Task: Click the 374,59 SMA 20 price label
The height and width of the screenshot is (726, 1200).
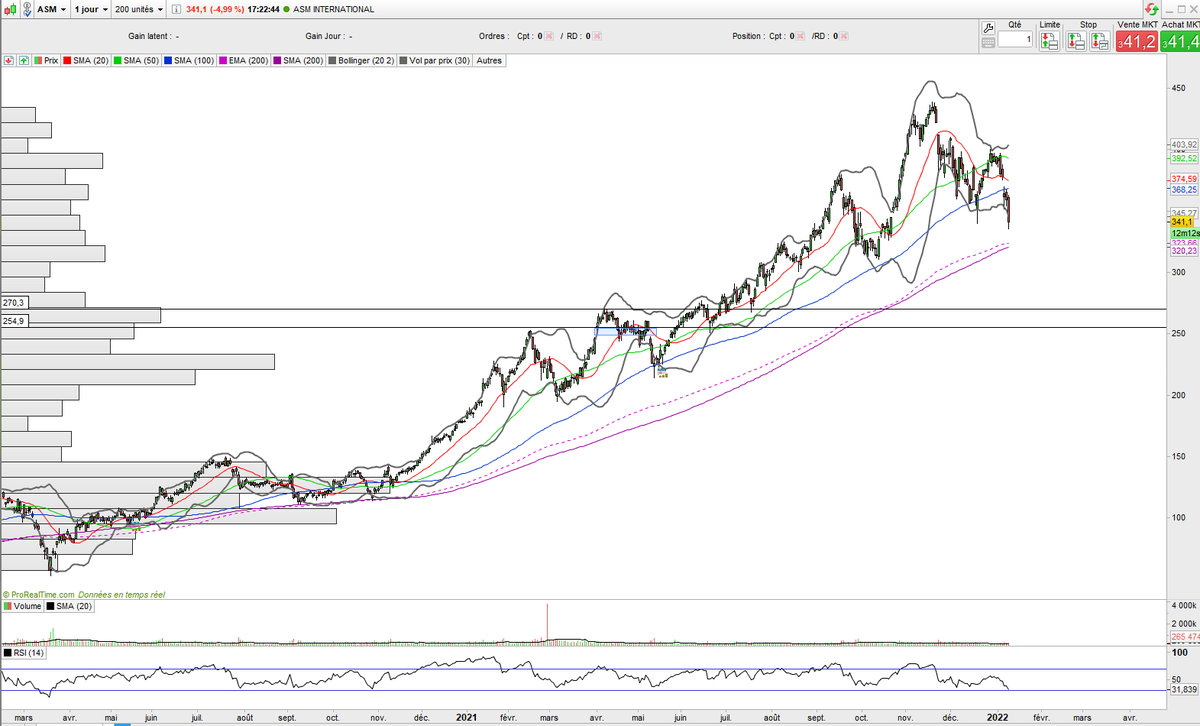Action: [x=1183, y=178]
